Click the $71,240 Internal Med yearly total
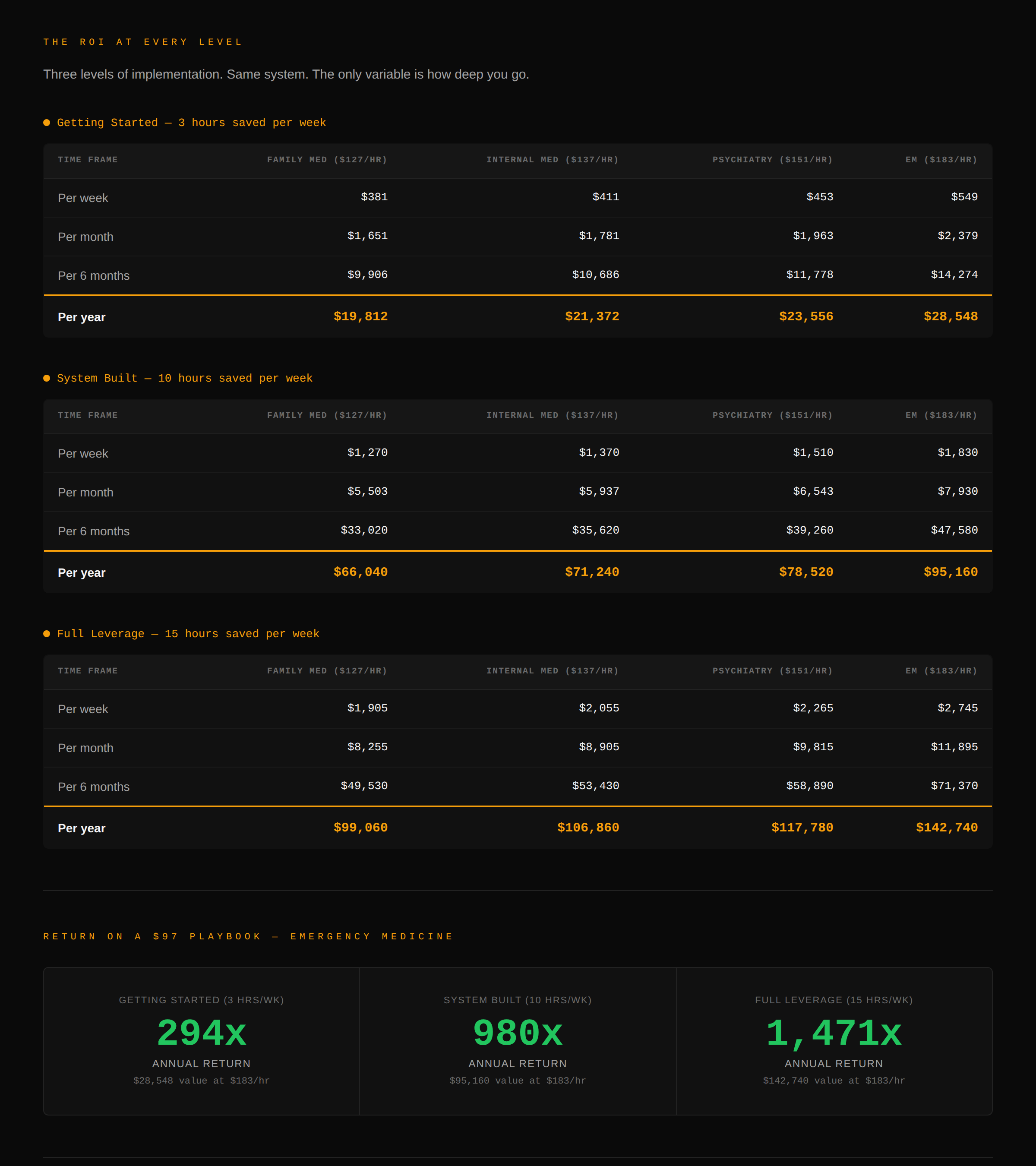This screenshot has width=1036, height=1166. click(x=591, y=572)
